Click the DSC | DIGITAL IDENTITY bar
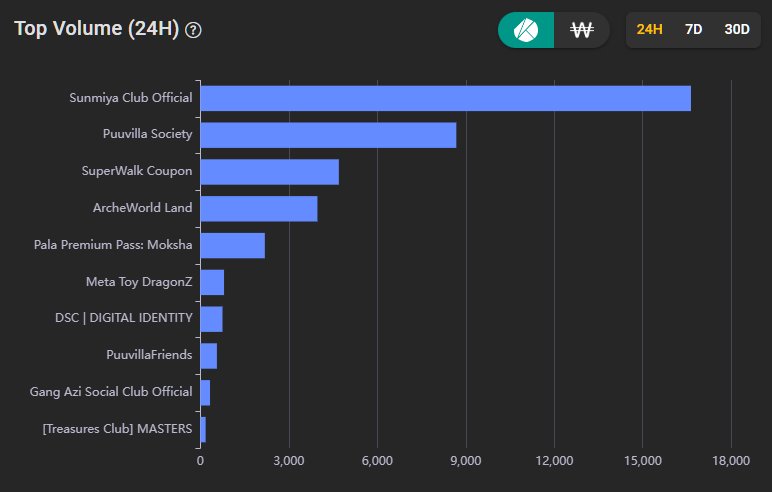Viewport: 772px width, 492px height. 212,319
